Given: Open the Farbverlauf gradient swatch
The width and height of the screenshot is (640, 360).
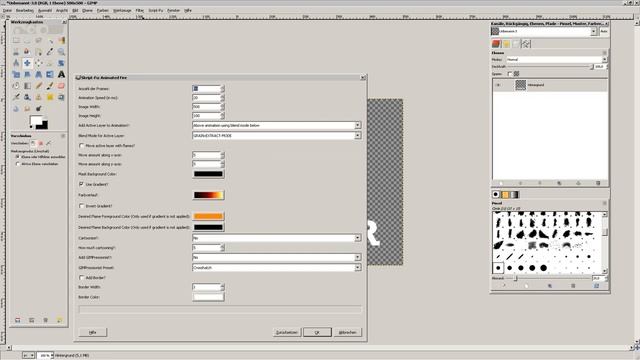Looking at the screenshot, I should (x=208, y=195).
